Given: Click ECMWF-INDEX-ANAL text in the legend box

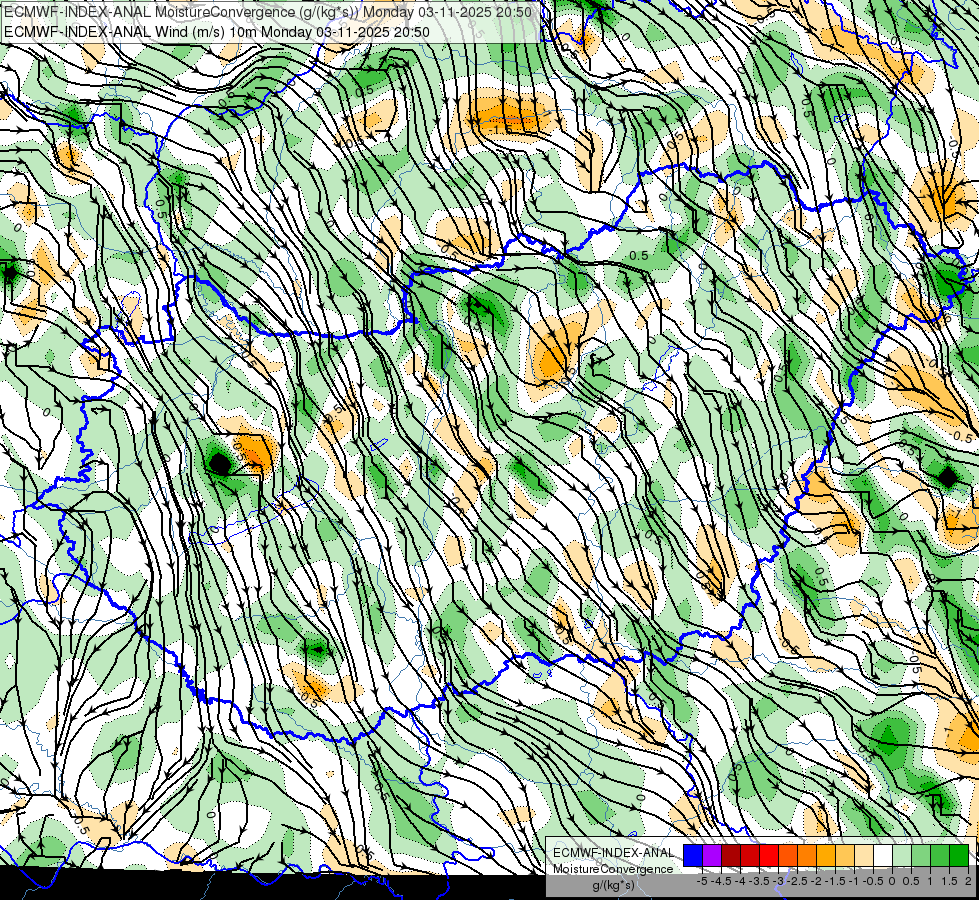Looking at the screenshot, I should click(x=613, y=853).
